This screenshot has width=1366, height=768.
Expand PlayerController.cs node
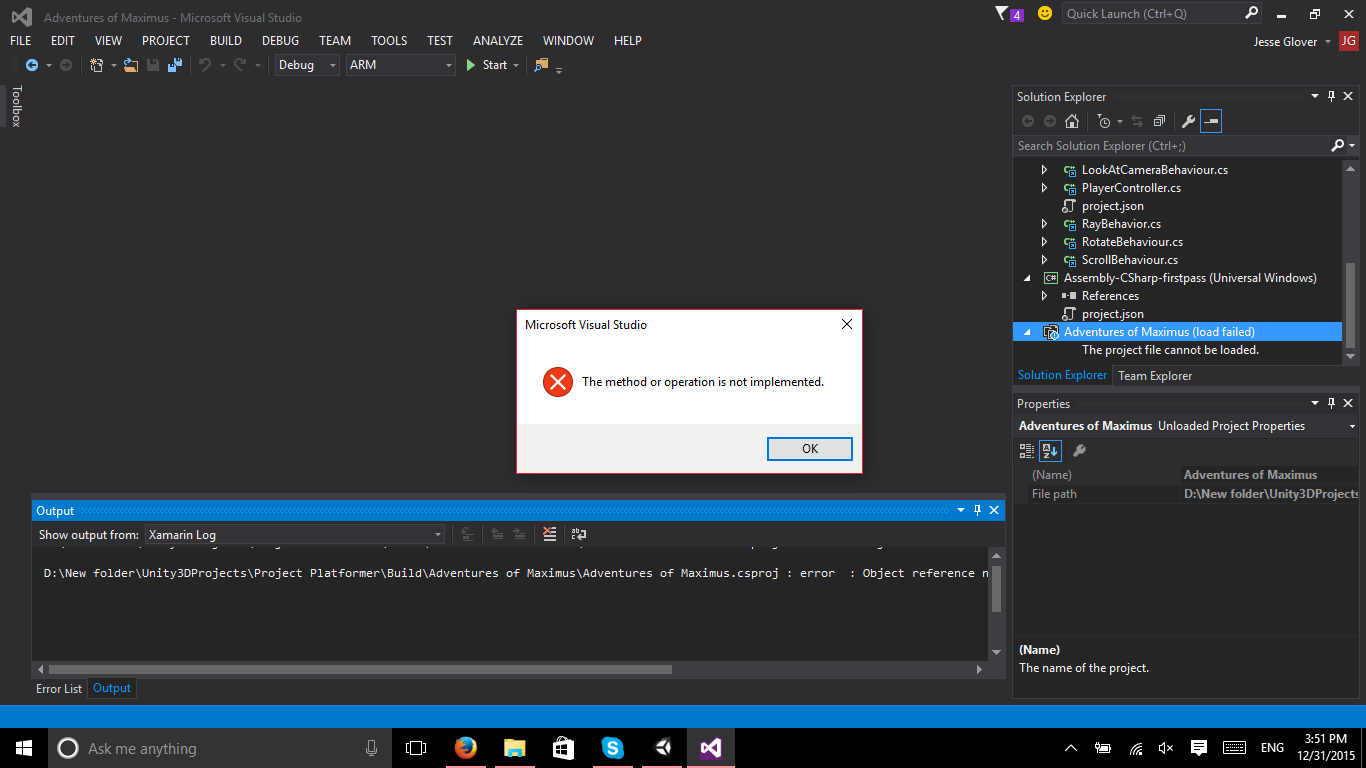(x=1045, y=188)
